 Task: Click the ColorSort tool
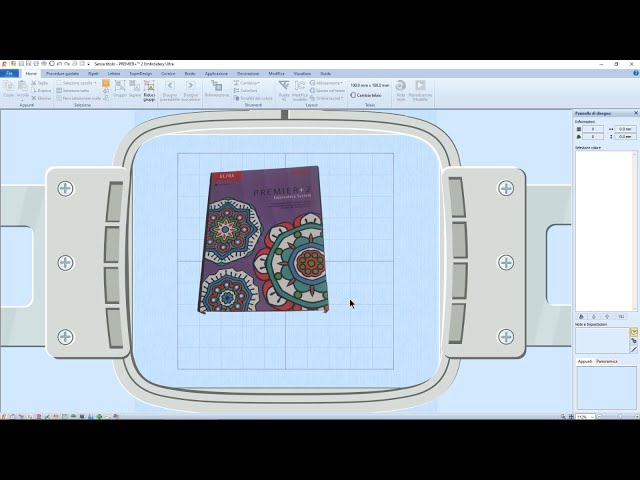click(x=245, y=91)
